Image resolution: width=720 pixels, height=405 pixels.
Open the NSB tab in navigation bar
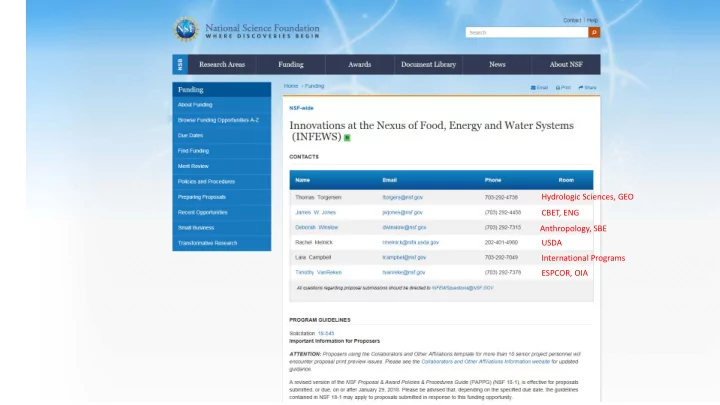pyautogui.click(x=180, y=64)
